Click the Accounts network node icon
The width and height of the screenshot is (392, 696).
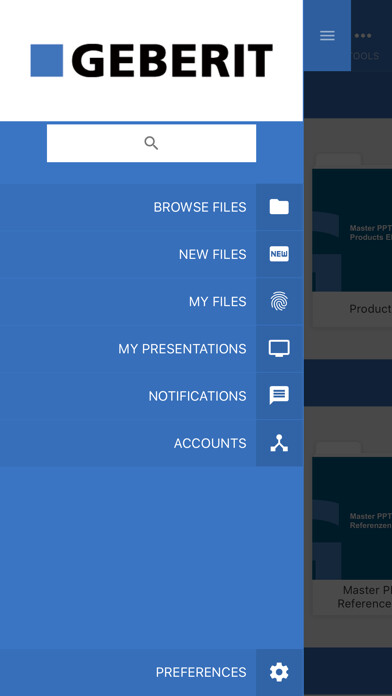tap(279, 443)
